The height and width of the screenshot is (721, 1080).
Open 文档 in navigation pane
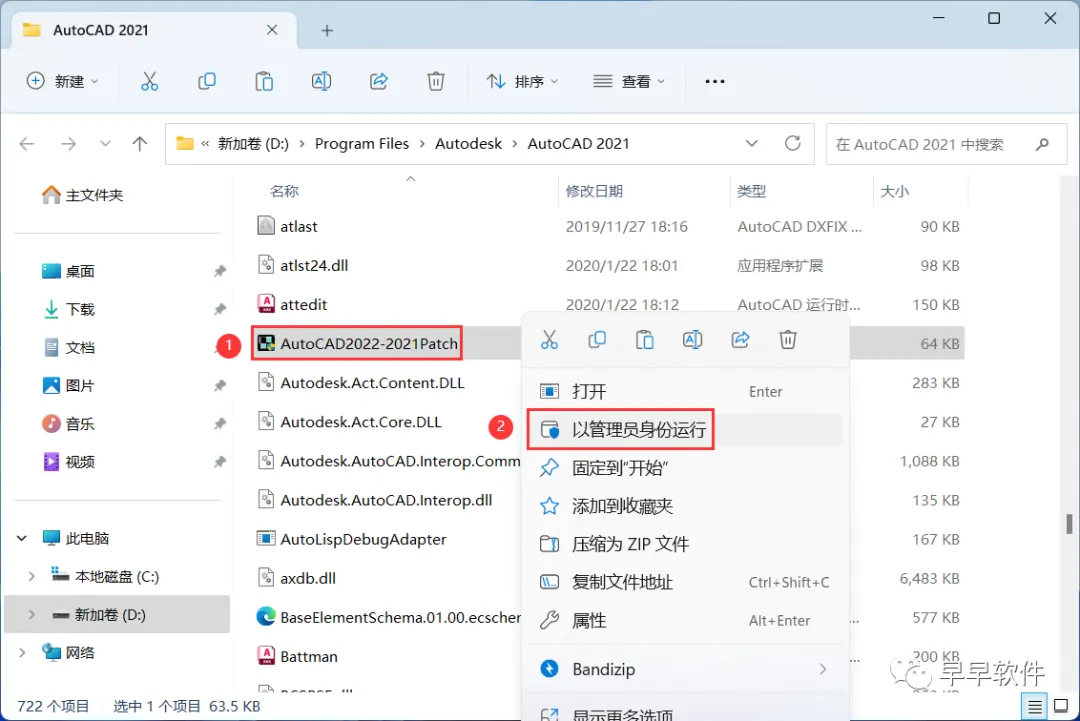coord(68,348)
